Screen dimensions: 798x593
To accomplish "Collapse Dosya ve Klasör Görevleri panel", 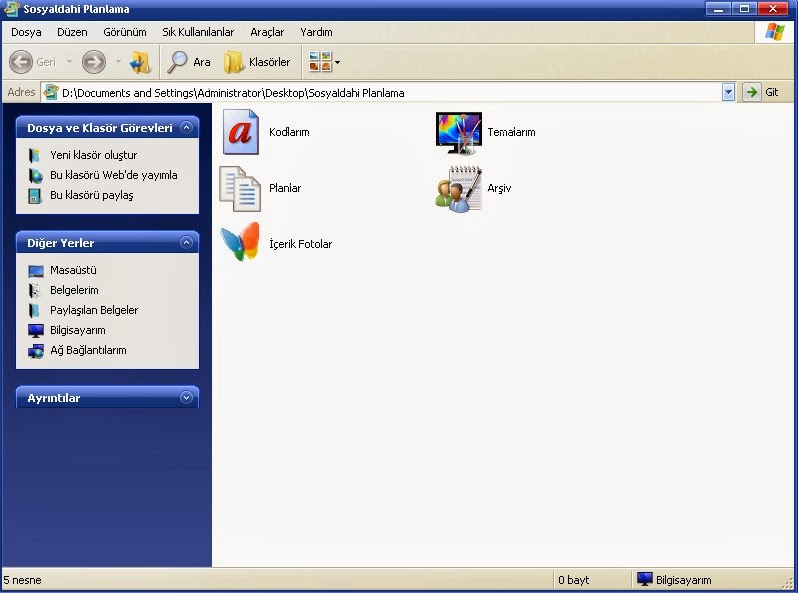I will [x=186, y=127].
